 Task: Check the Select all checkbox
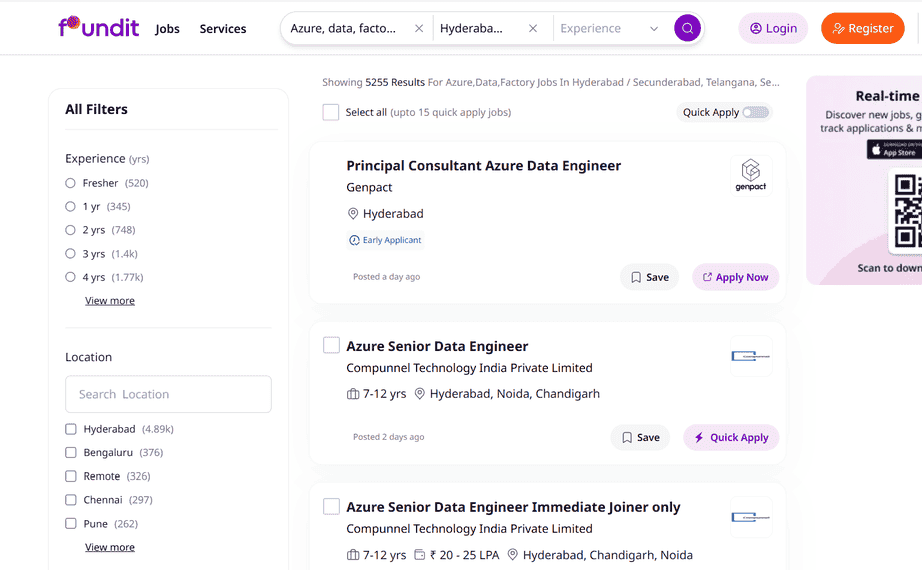(331, 112)
